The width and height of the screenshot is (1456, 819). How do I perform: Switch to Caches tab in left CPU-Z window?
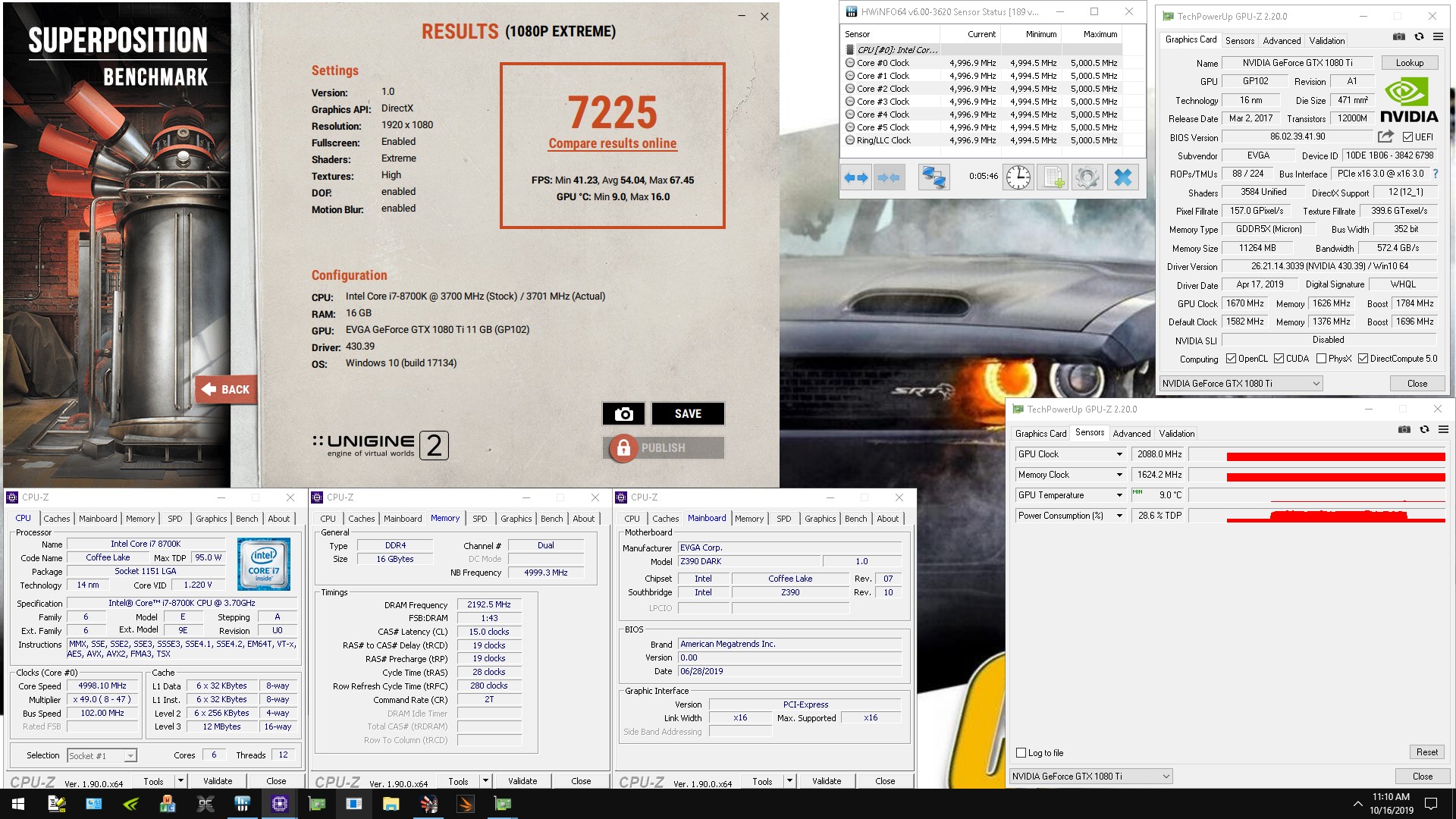coord(56,519)
